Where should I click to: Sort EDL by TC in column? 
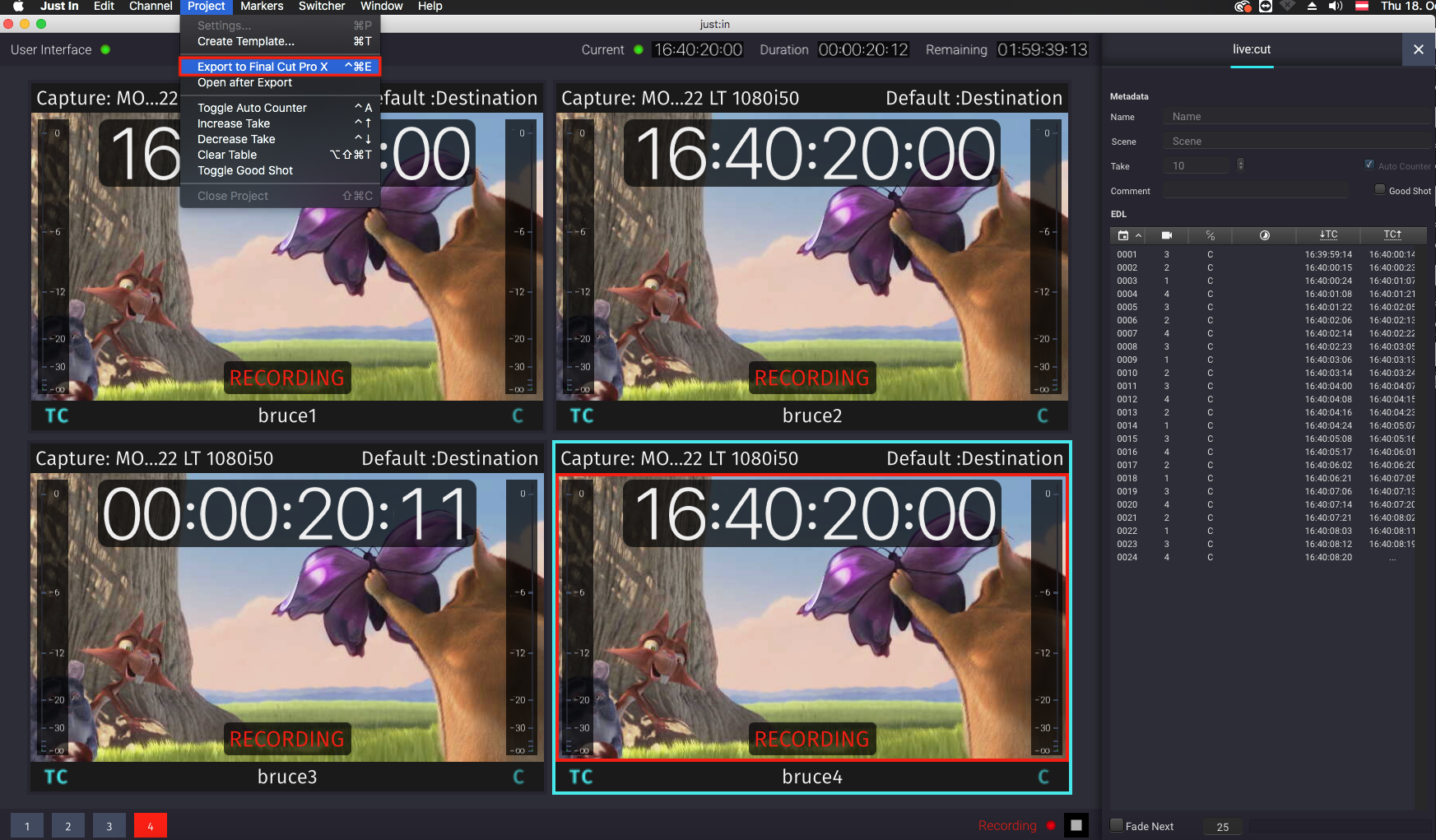[1328, 235]
